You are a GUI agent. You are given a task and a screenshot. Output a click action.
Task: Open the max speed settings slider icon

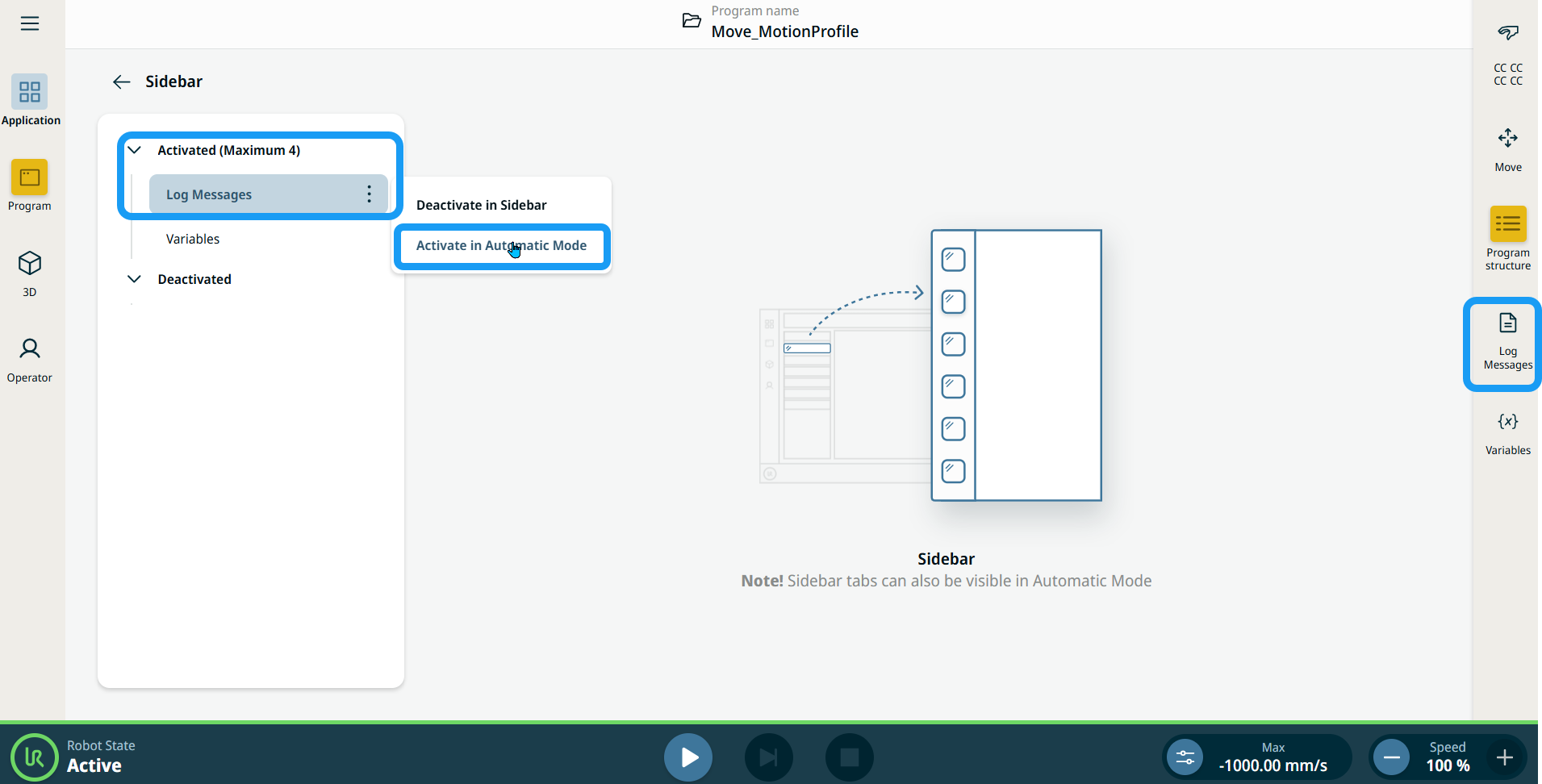click(1185, 757)
